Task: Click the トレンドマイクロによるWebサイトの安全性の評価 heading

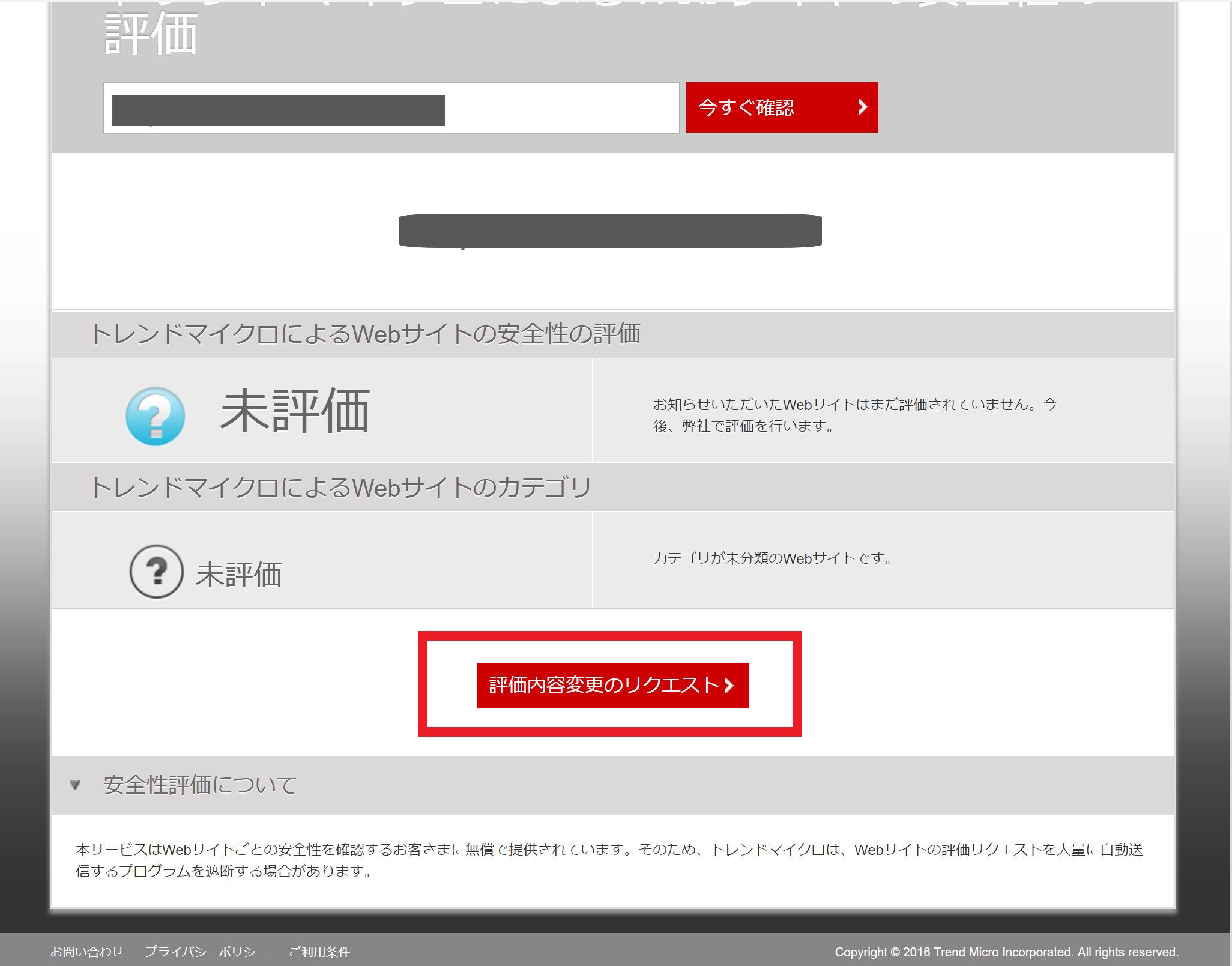Action: point(366,334)
